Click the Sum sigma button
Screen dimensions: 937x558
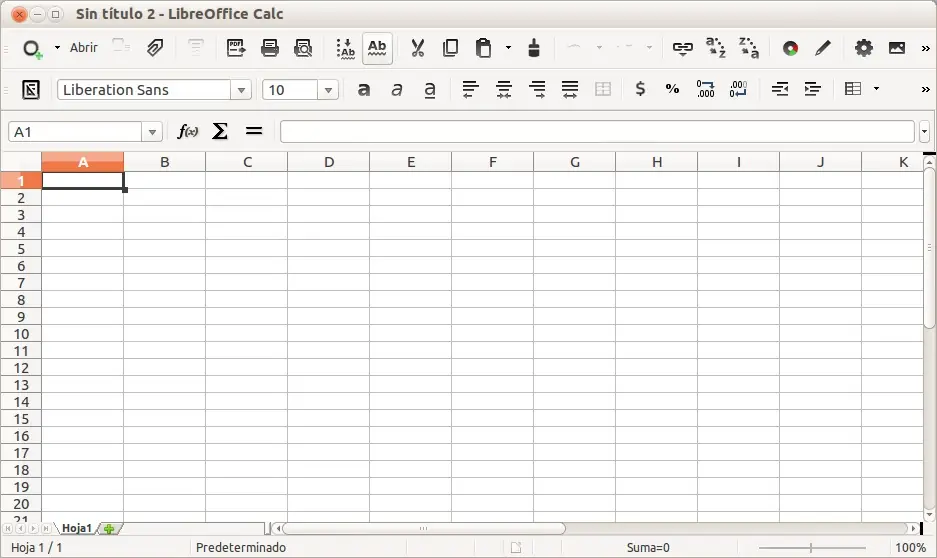[x=220, y=131]
